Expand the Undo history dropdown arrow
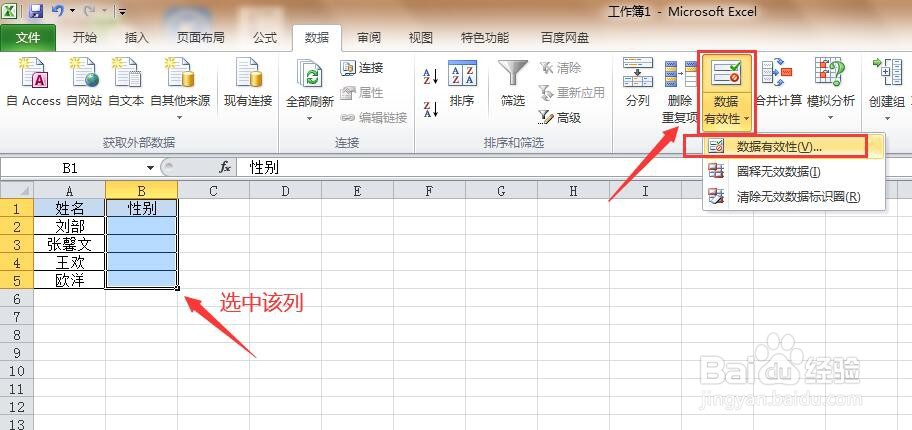Viewport: 912px width, 430px height. coord(72,10)
